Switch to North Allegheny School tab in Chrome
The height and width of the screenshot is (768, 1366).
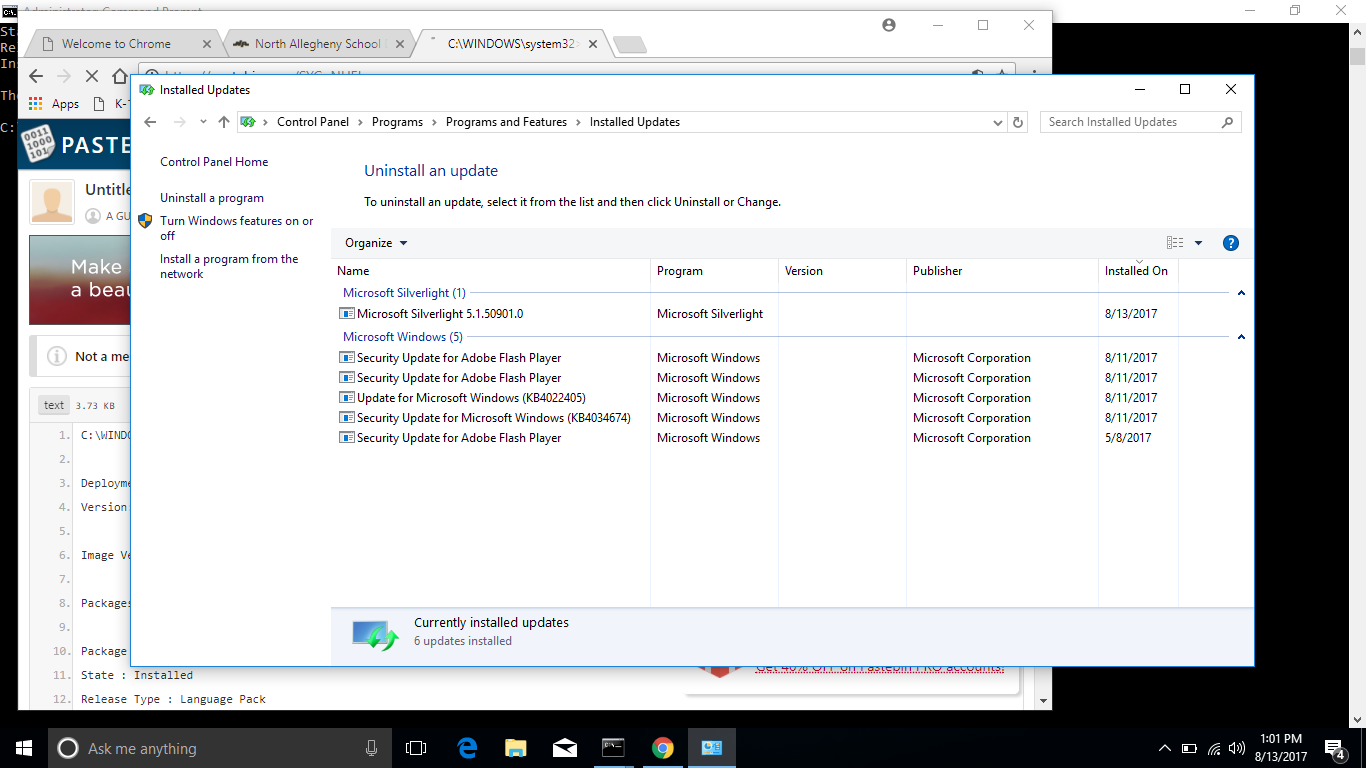(317, 44)
